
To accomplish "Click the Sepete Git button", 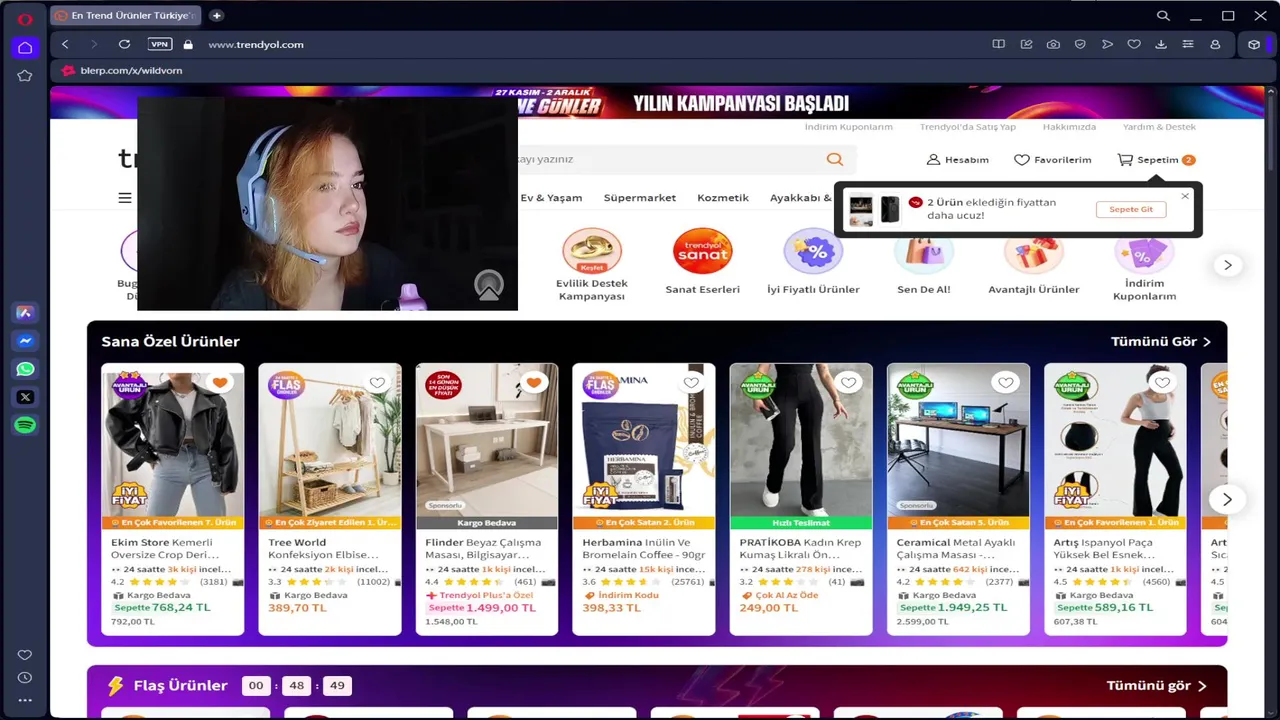I will tap(1131, 209).
